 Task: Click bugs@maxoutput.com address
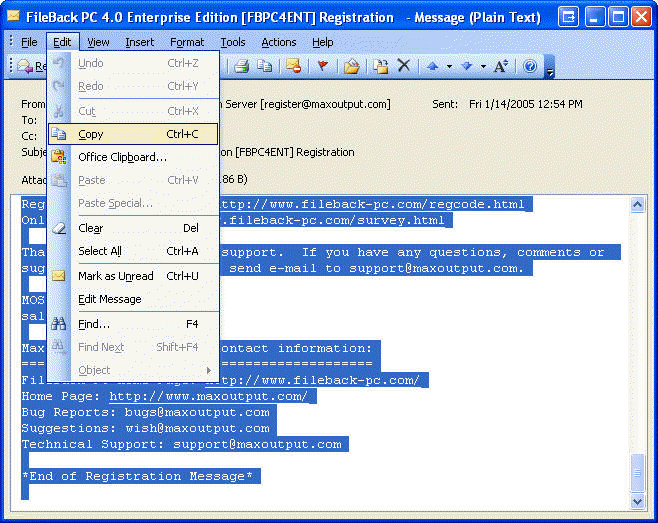click(x=197, y=412)
